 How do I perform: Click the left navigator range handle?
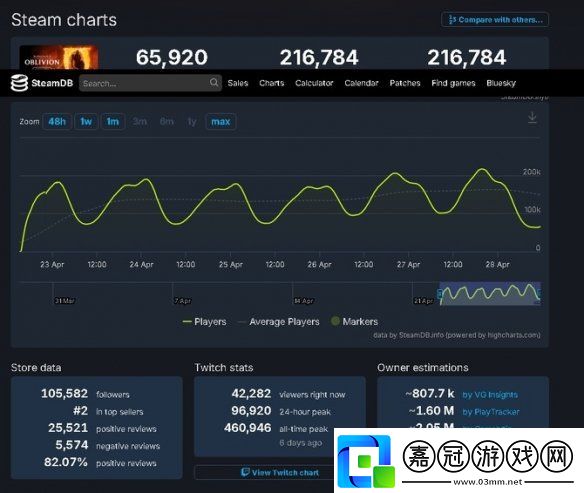[x=440, y=294]
